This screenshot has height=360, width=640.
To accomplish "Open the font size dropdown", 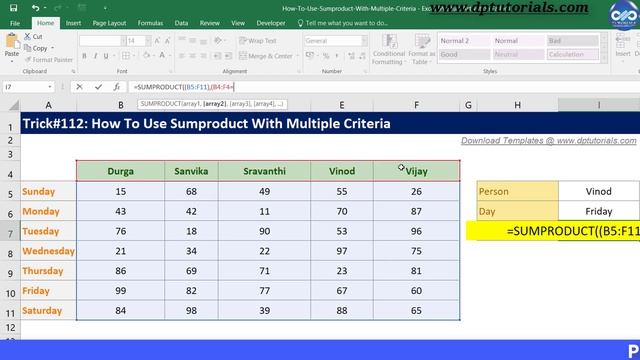I will point(148,41).
